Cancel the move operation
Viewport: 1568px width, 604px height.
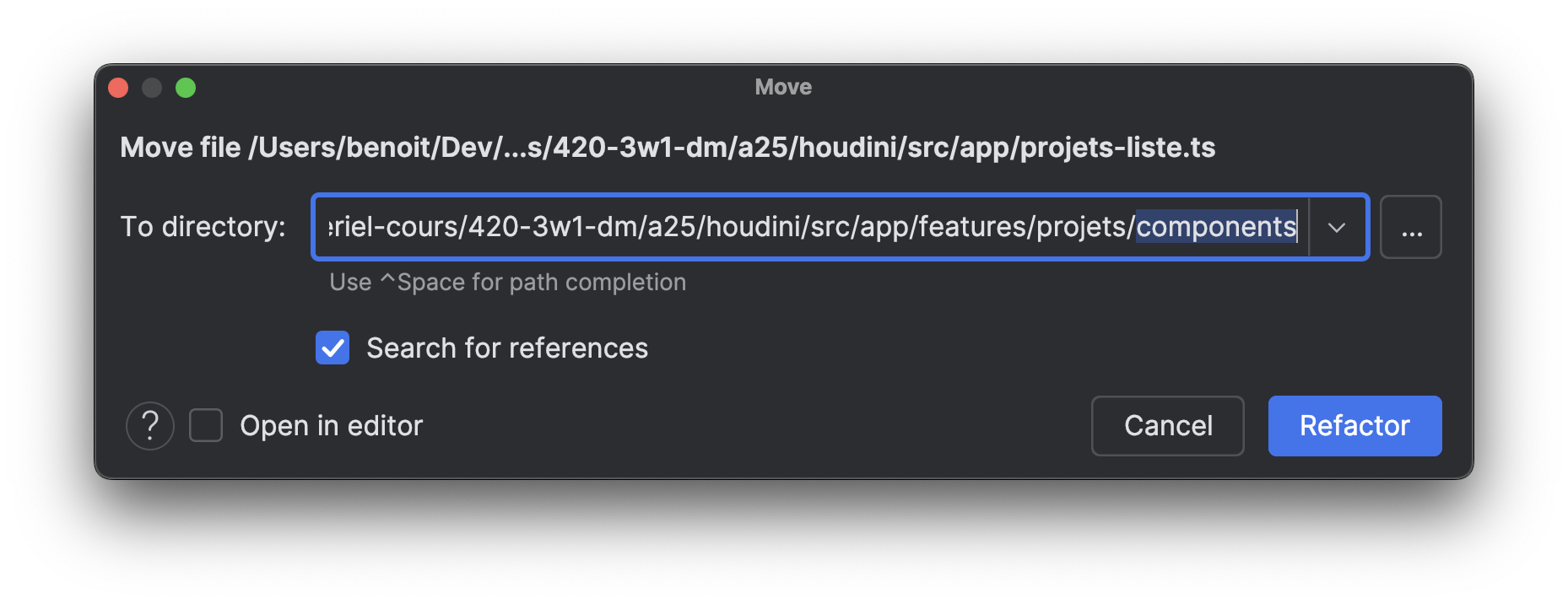click(1167, 426)
